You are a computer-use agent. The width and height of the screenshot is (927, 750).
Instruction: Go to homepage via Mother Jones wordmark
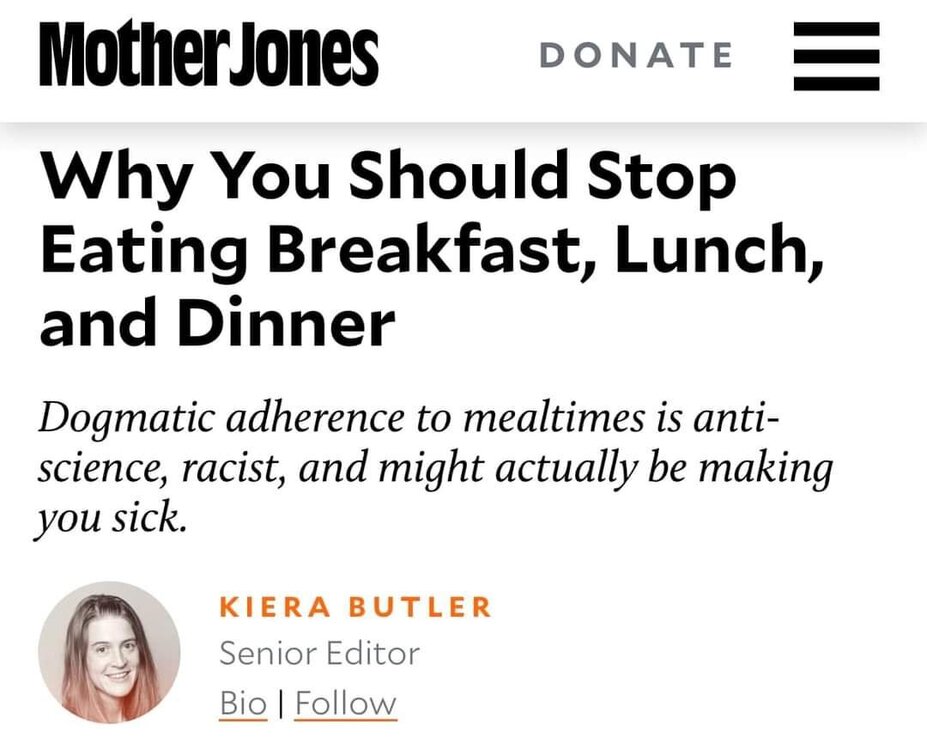[x=209, y=56]
